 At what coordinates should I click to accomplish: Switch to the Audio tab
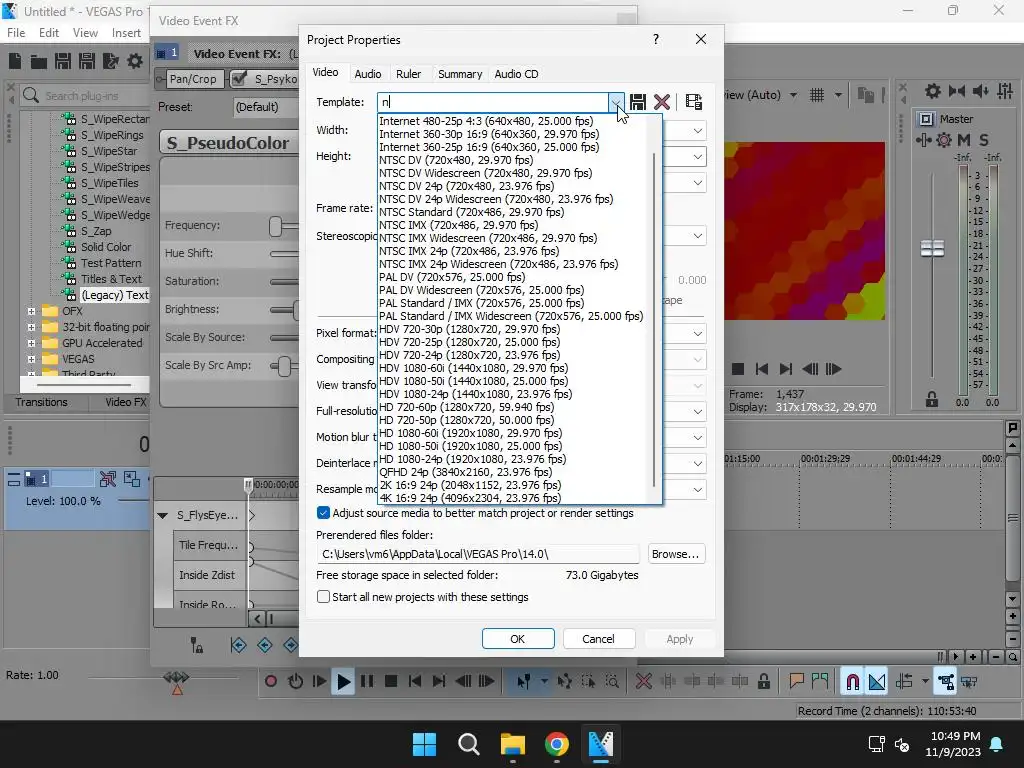368,74
